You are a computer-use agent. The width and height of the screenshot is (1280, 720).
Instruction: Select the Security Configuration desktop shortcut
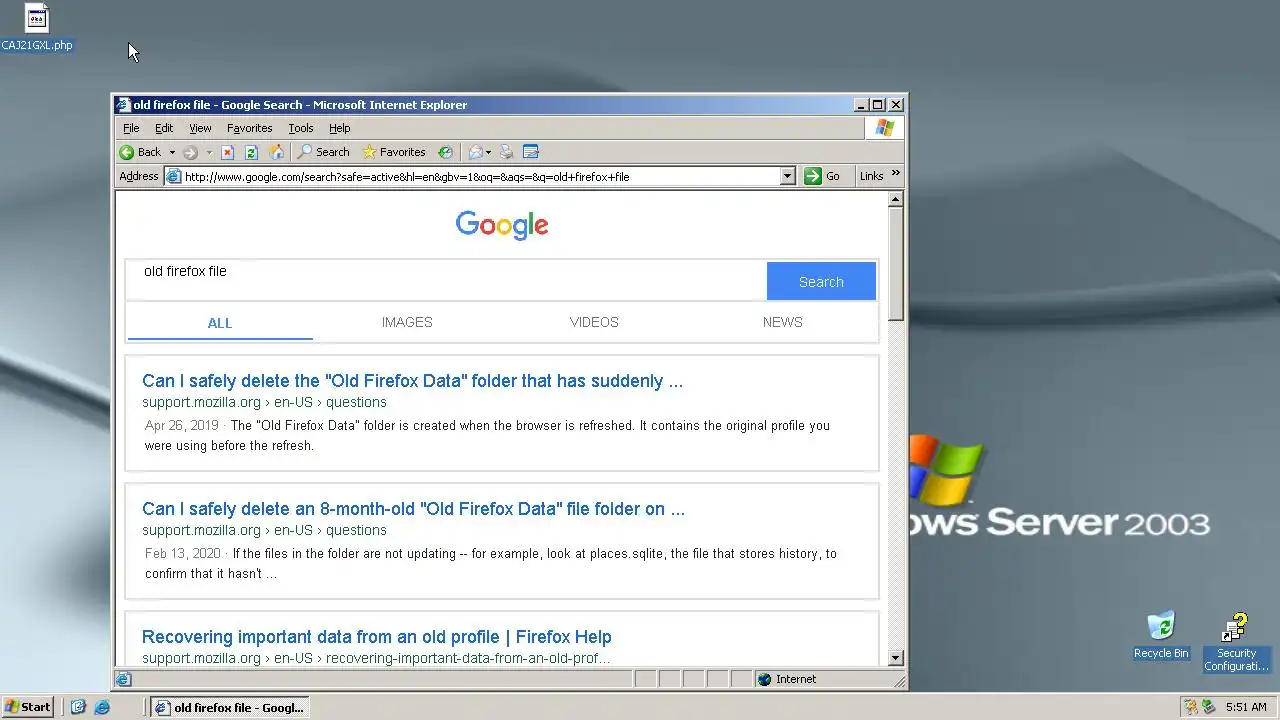coord(1236,643)
